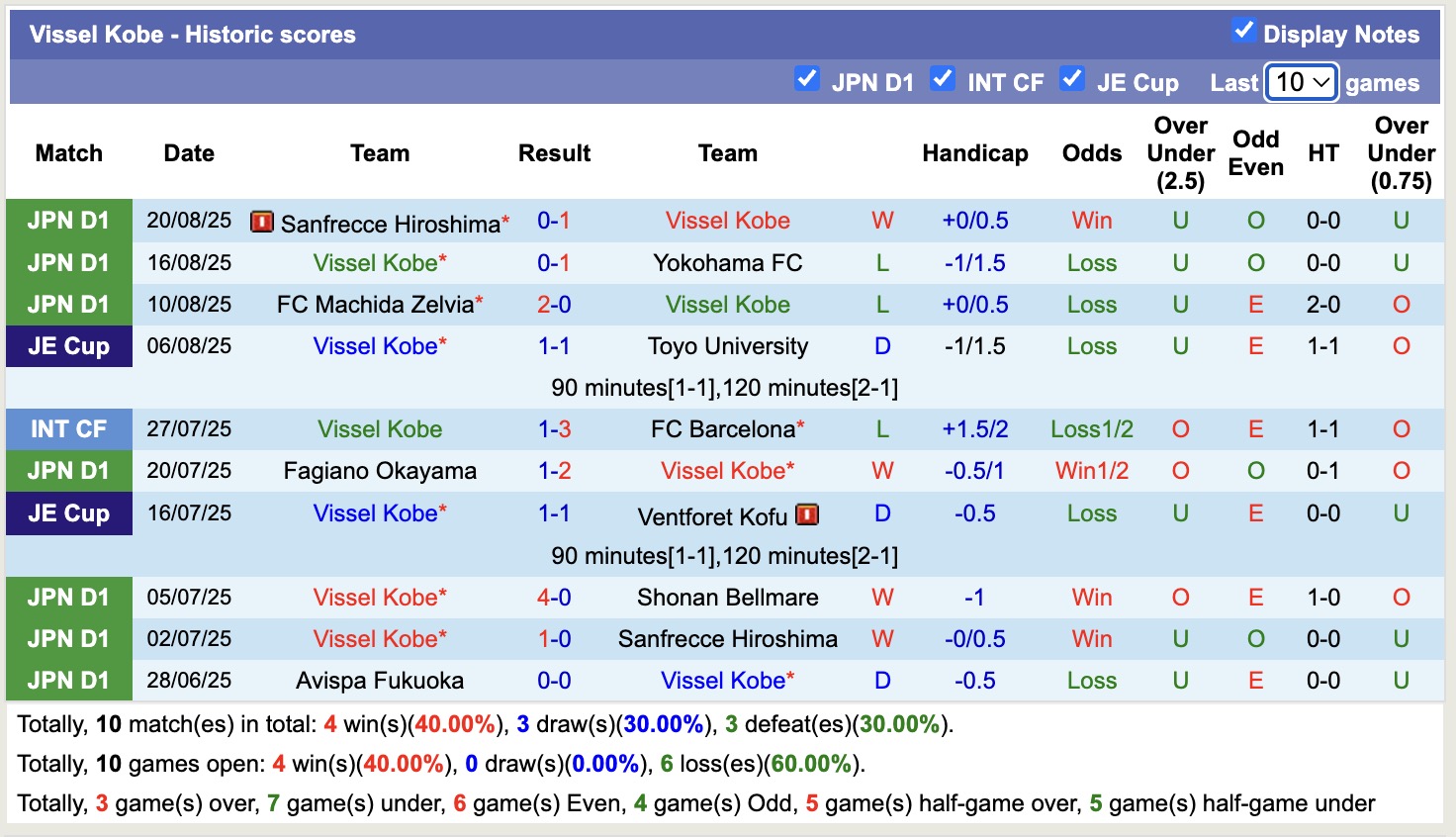
Task: Uncheck the INT CF filter
Action: pos(943,77)
